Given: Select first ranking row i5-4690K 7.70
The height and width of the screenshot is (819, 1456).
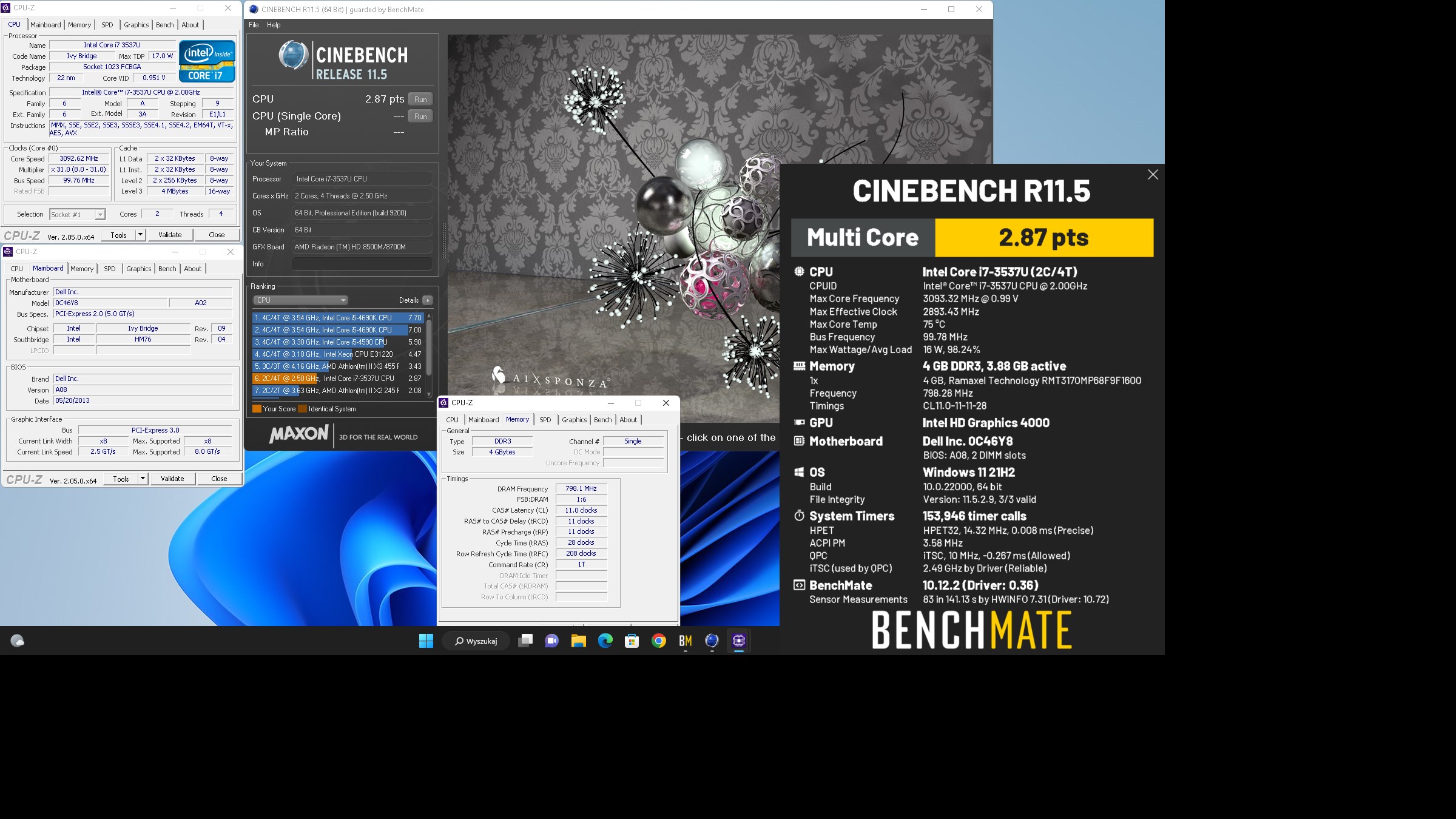Looking at the screenshot, I should [337, 318].
